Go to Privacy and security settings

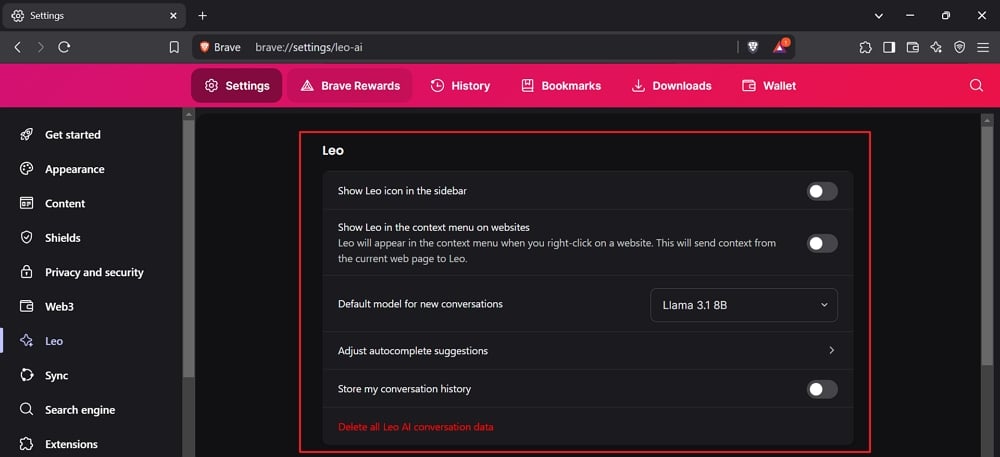click(93, 272)
